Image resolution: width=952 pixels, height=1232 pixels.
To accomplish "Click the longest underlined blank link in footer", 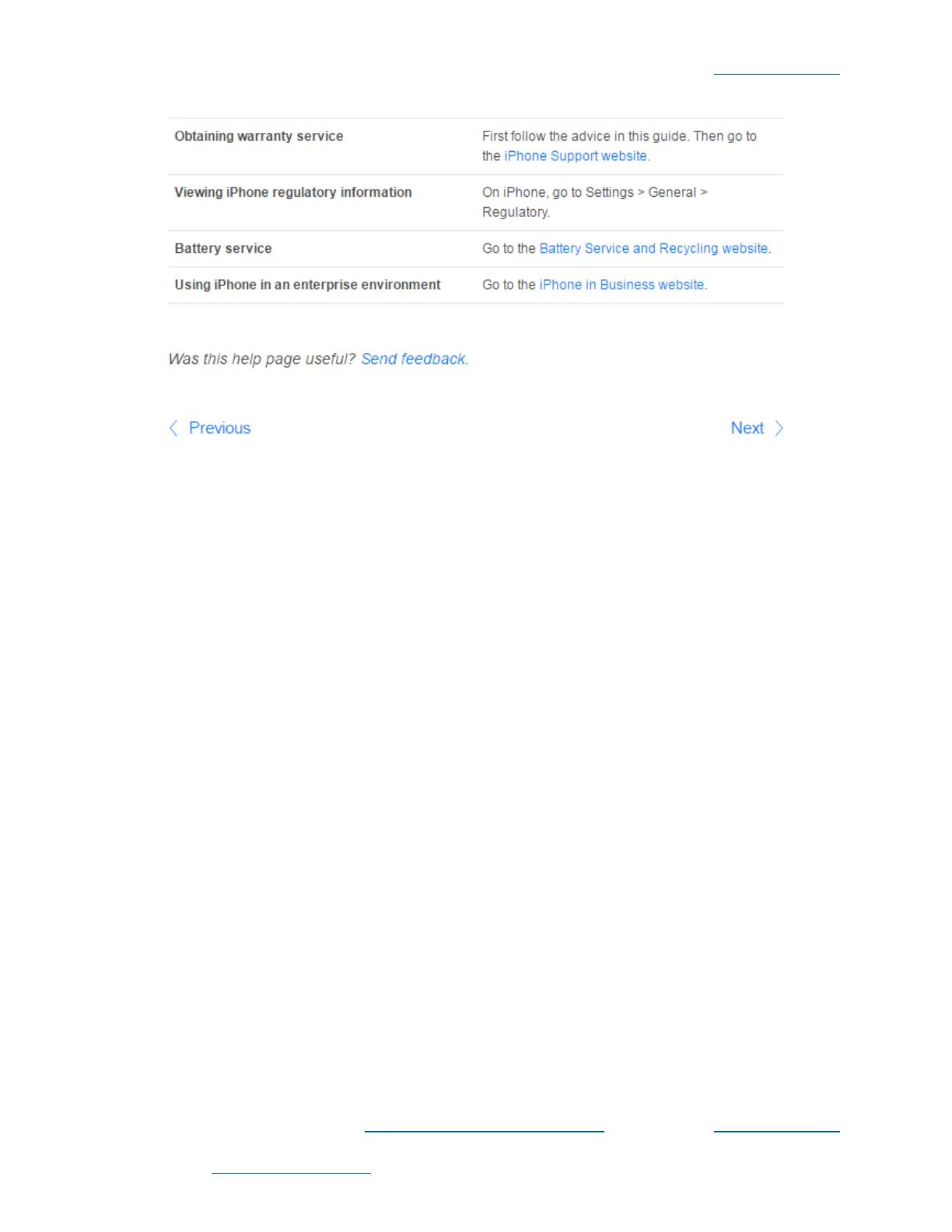I will point(484,1130).
